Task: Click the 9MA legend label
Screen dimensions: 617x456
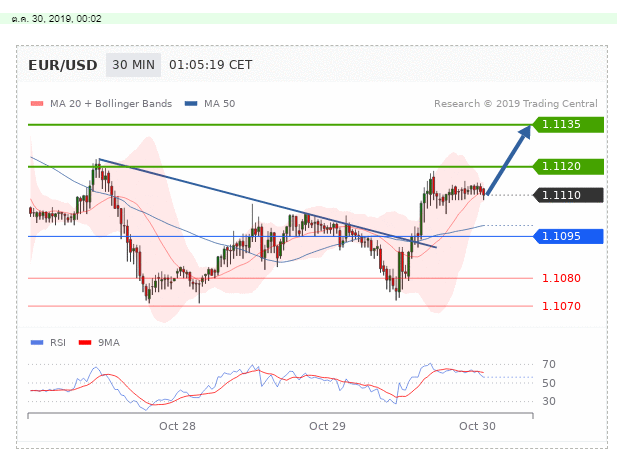Action: point(109,343)
